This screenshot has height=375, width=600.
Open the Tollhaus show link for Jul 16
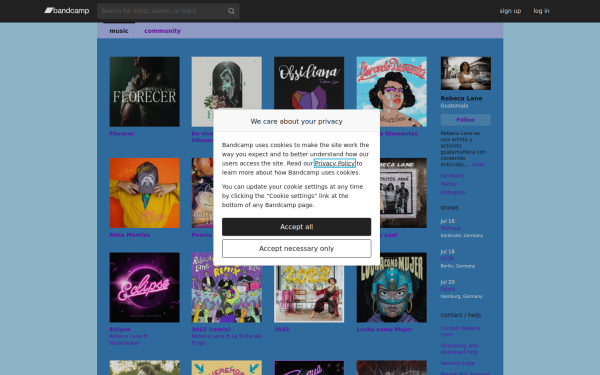point(450,228)
